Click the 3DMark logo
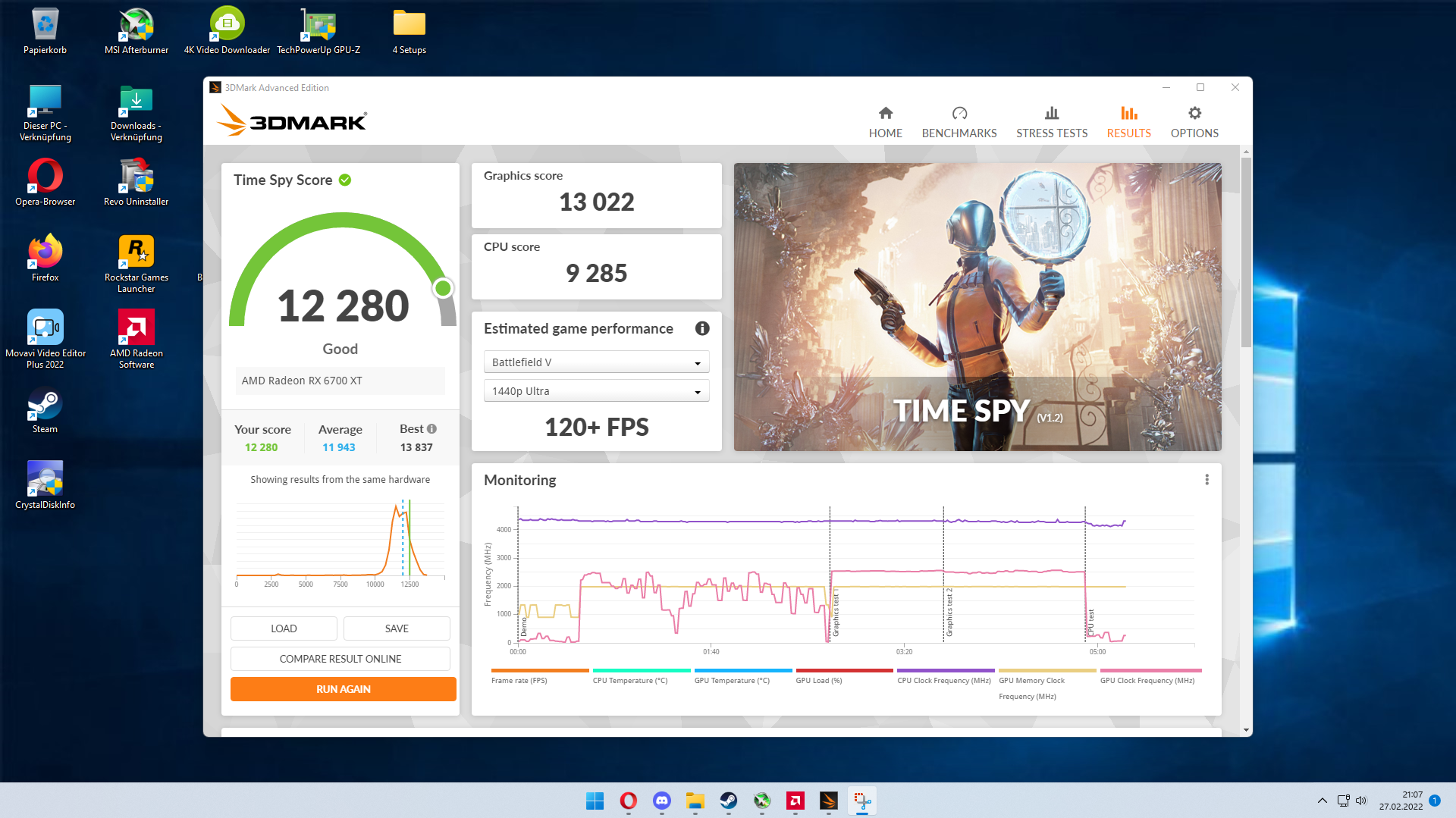 click(x=292, y=120)
